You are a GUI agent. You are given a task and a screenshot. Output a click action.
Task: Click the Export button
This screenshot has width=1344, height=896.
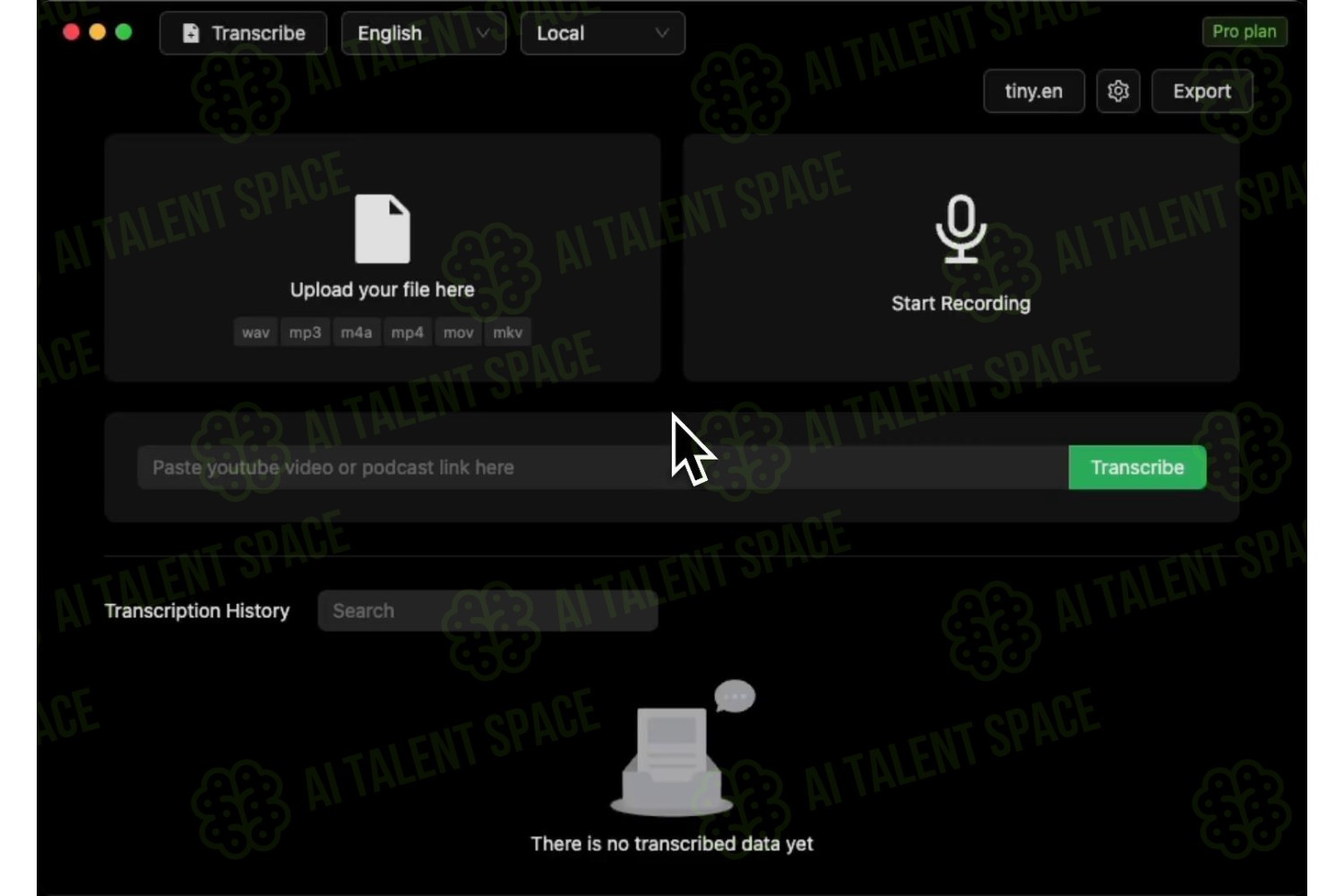coord(1202,90)
